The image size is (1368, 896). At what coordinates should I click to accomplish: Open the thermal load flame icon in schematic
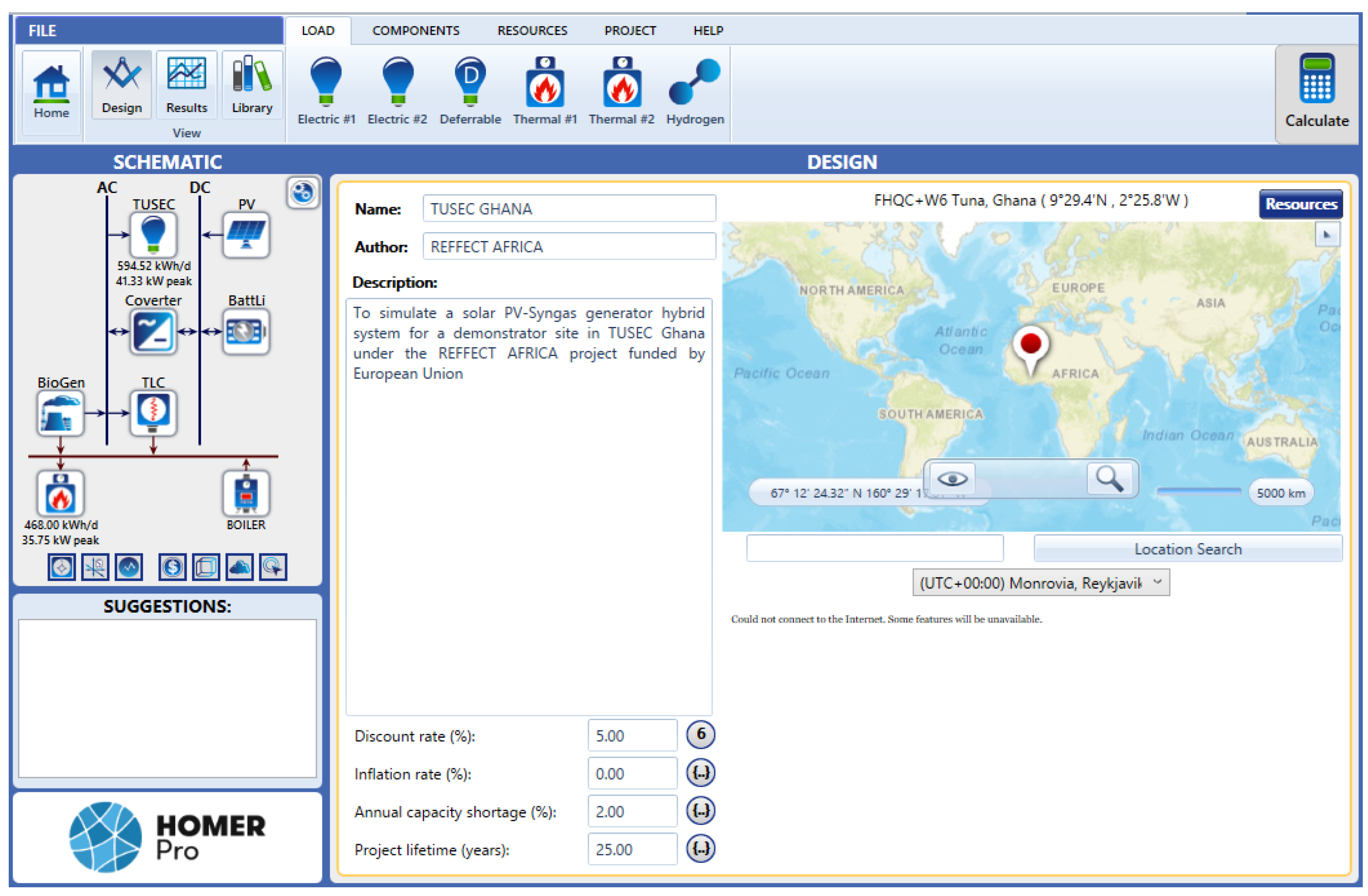click(x=60, y=494)
